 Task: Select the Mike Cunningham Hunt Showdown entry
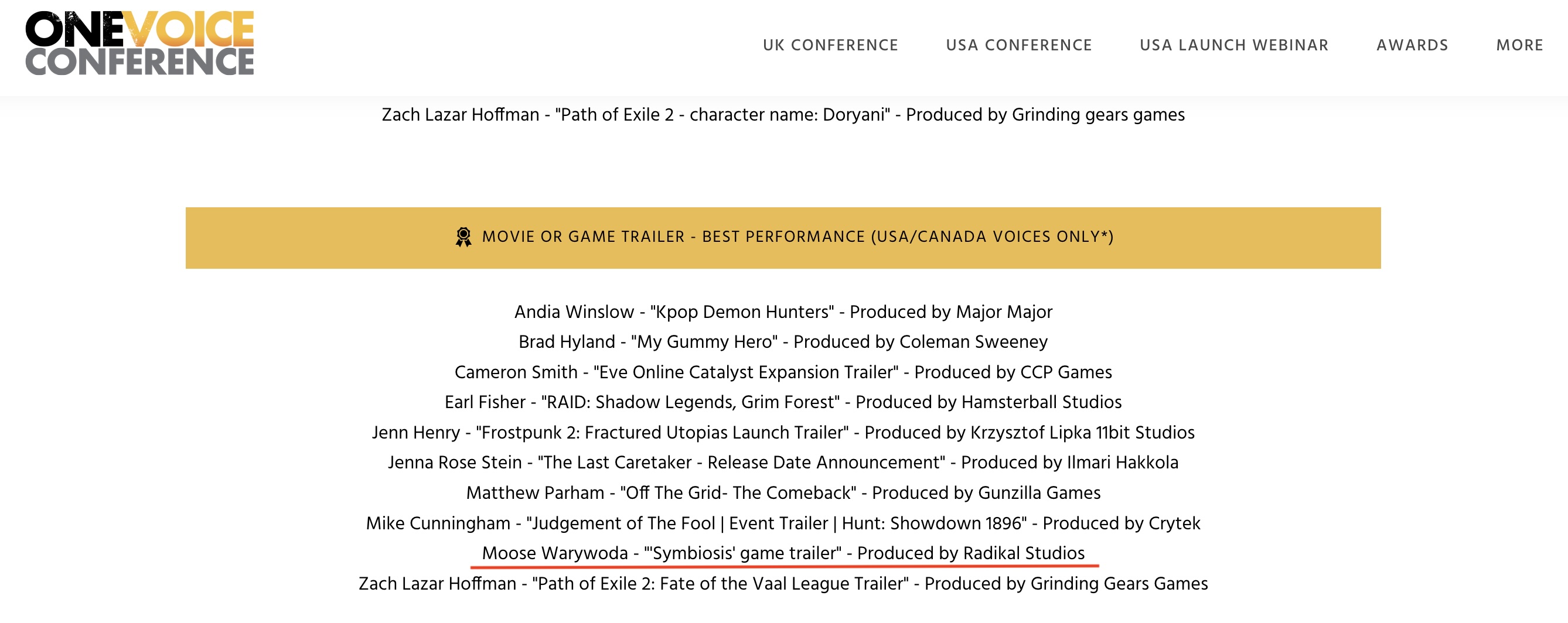pos(783,523)
